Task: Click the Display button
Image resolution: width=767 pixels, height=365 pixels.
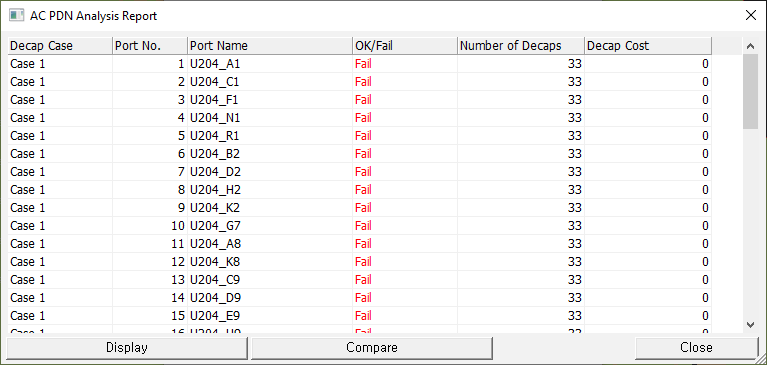Action: (x=127, y=348)
